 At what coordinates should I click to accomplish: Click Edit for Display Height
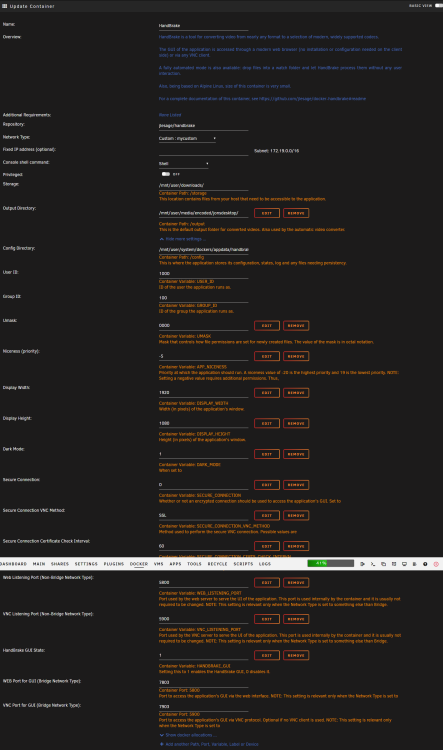[x=267, y=423]
